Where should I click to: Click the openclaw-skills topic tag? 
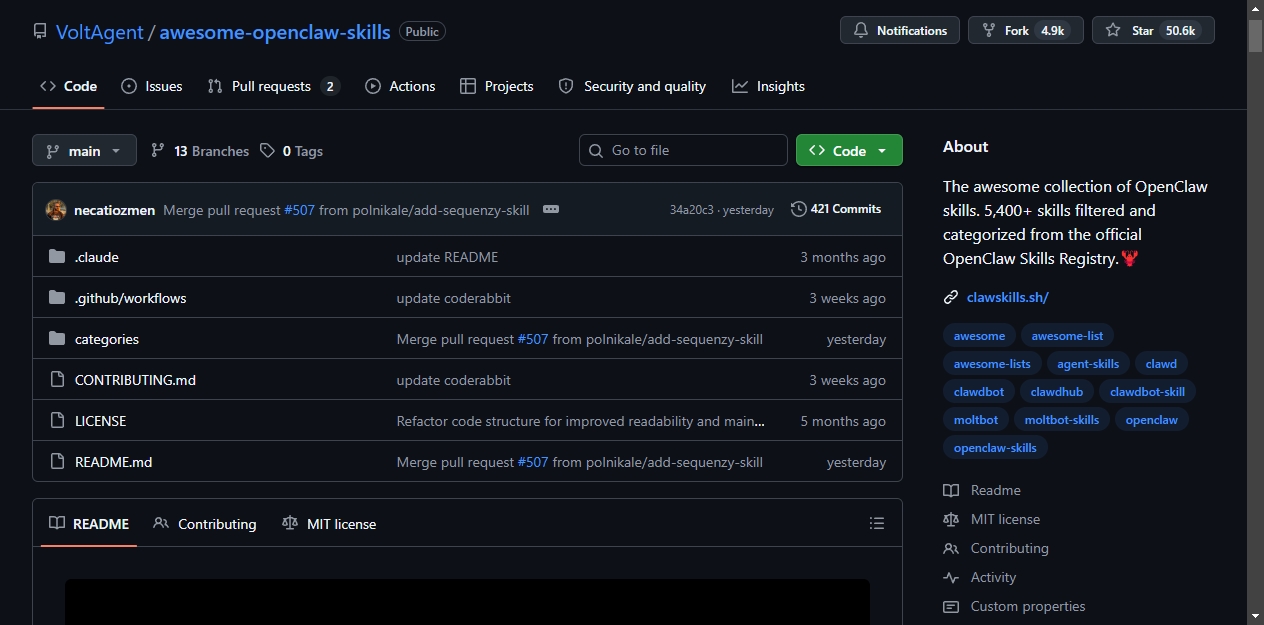[x=995, y=448]
